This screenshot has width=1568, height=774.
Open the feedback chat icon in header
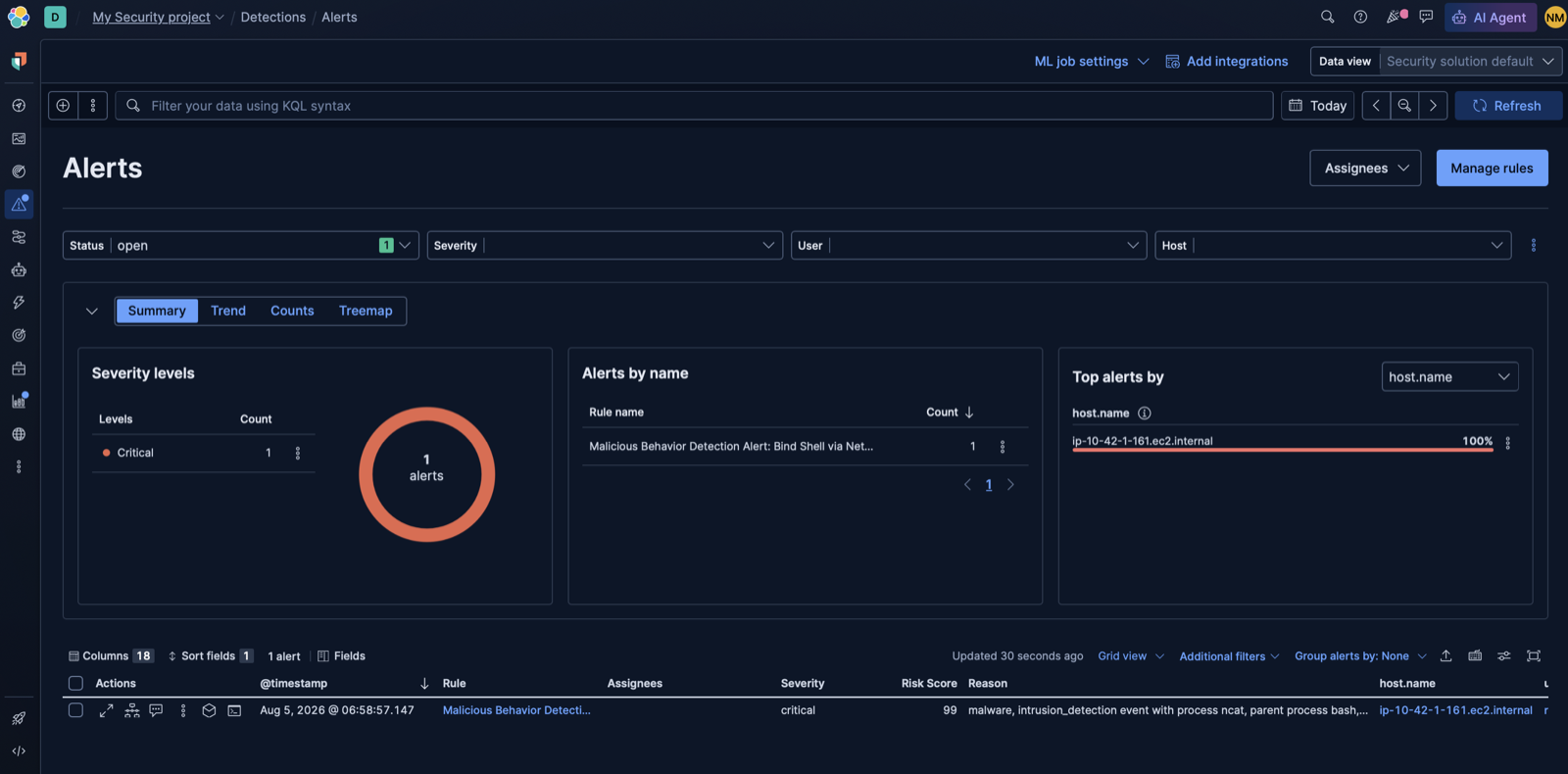[1426, 17]
